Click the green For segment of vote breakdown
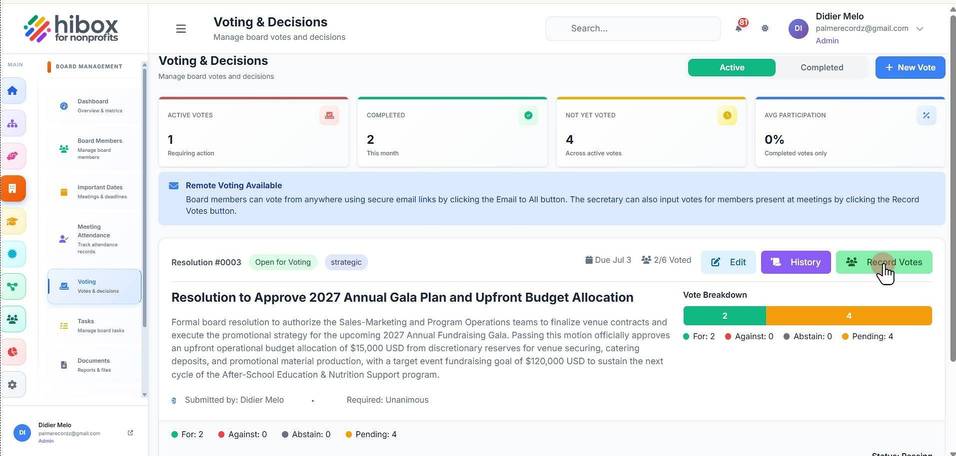This screenshot has height=456, width=956. coord(724,316)
